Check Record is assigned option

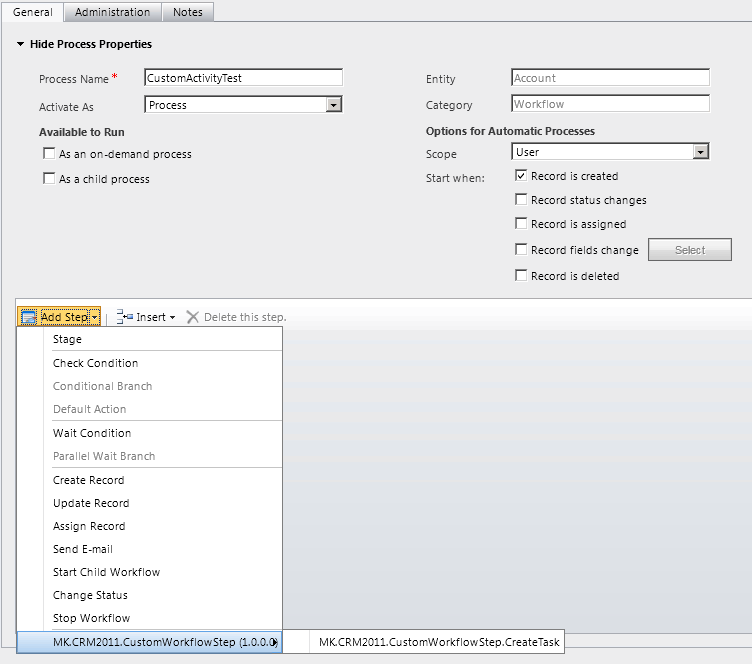pos(521,223)
